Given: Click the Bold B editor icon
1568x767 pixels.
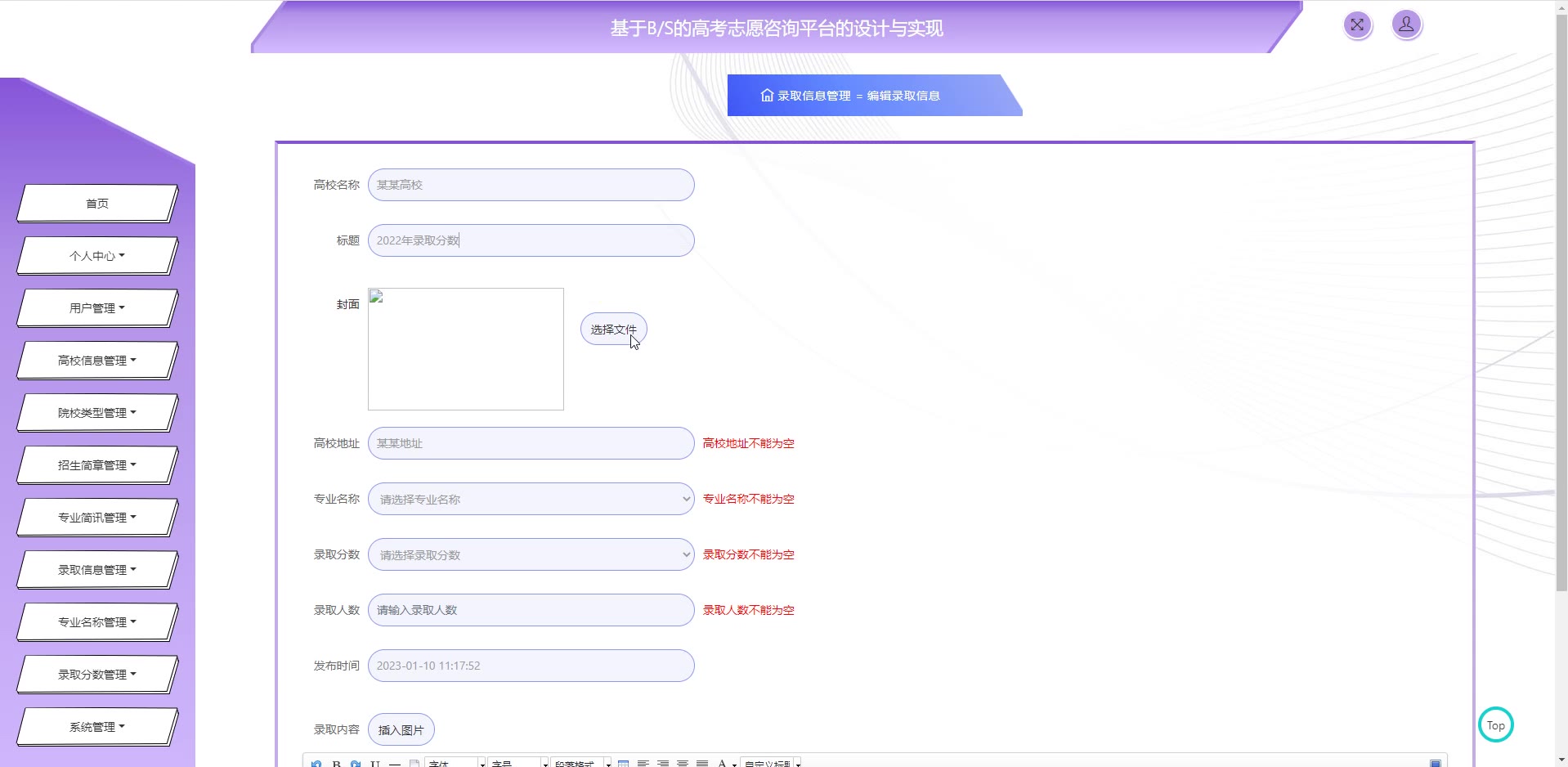Looking at the screenshot, I should (336, 764).
